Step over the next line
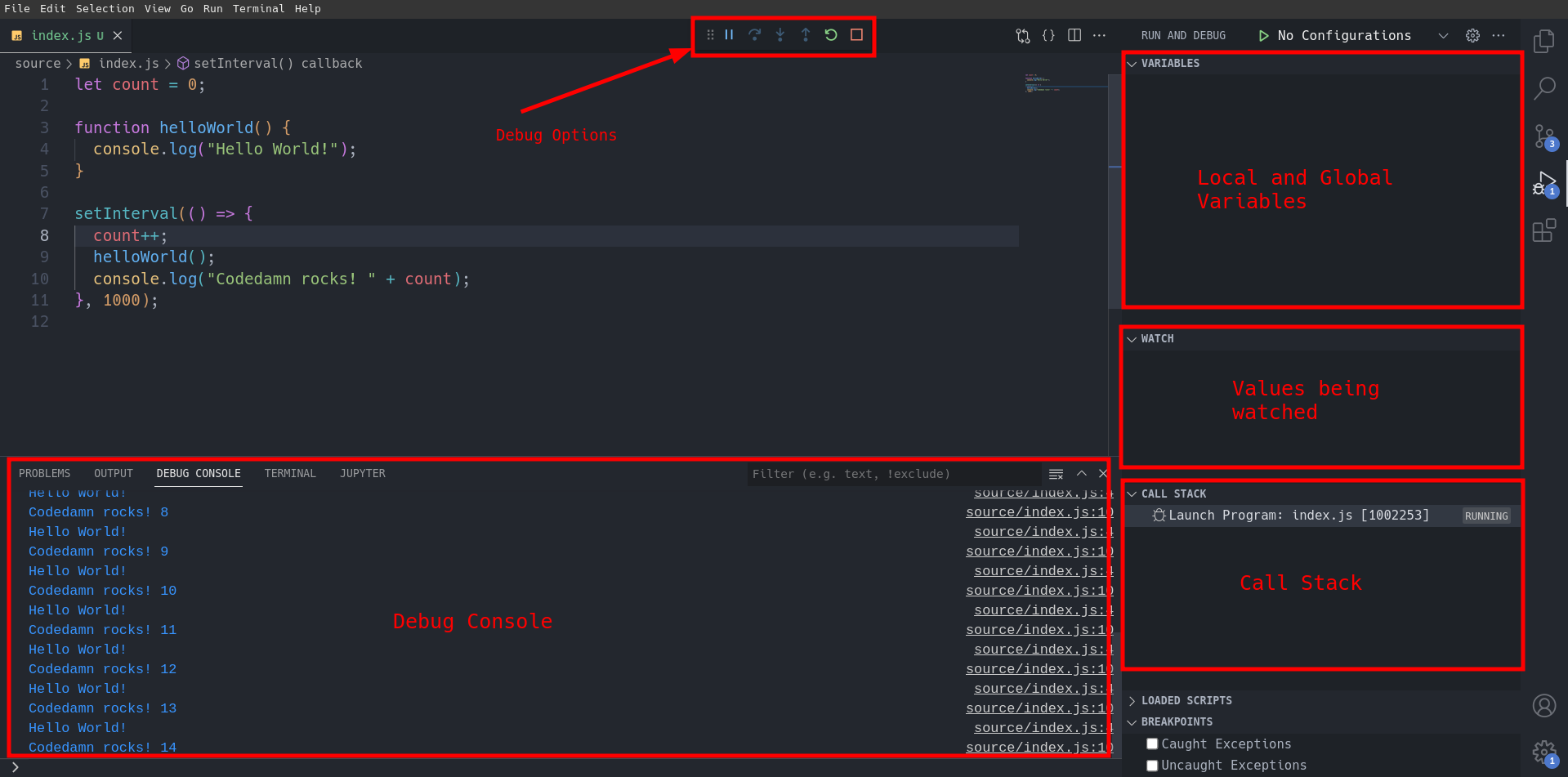This screenshot has height=777, width=1568. click(754, 34)
